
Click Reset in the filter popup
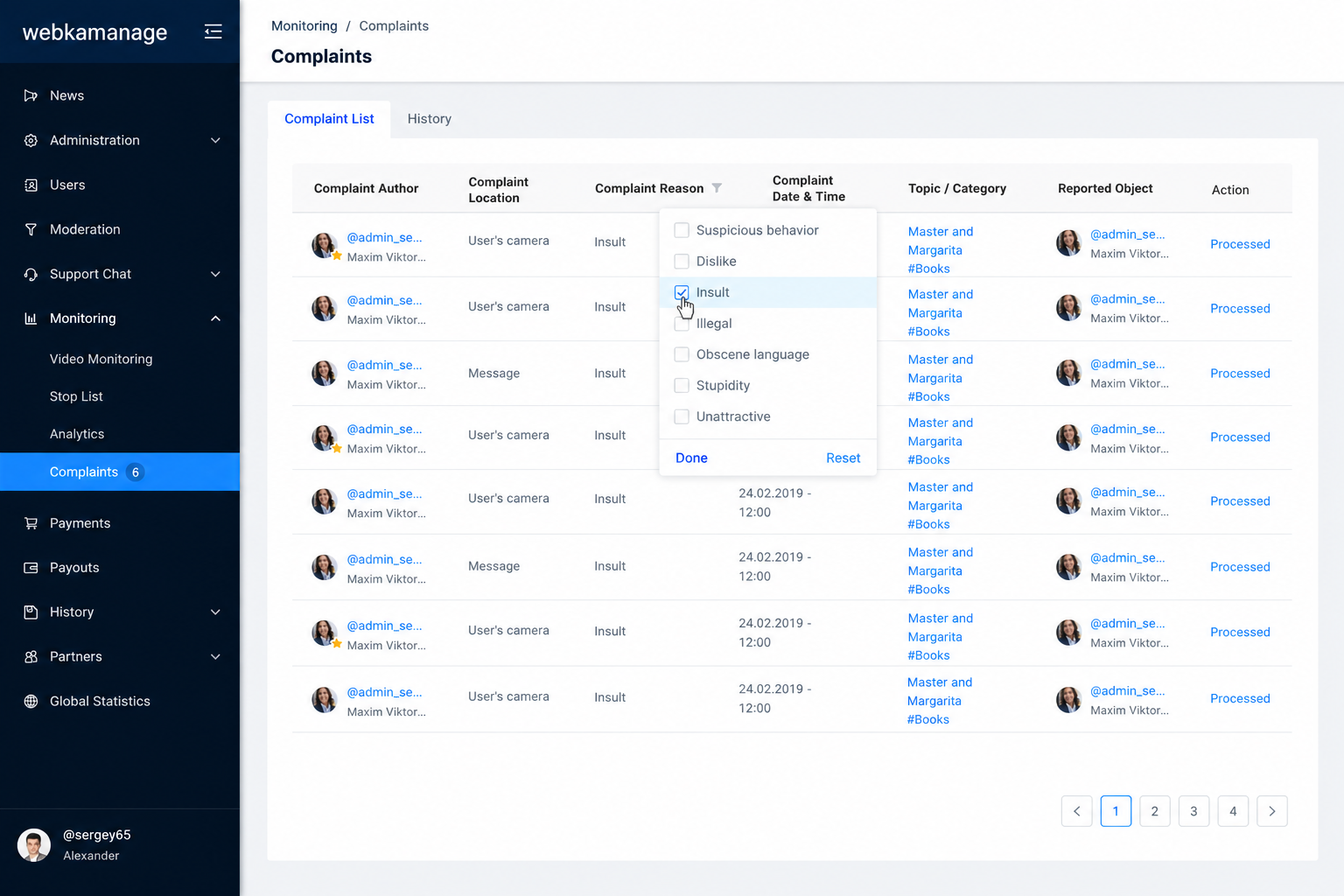point(843,458)
